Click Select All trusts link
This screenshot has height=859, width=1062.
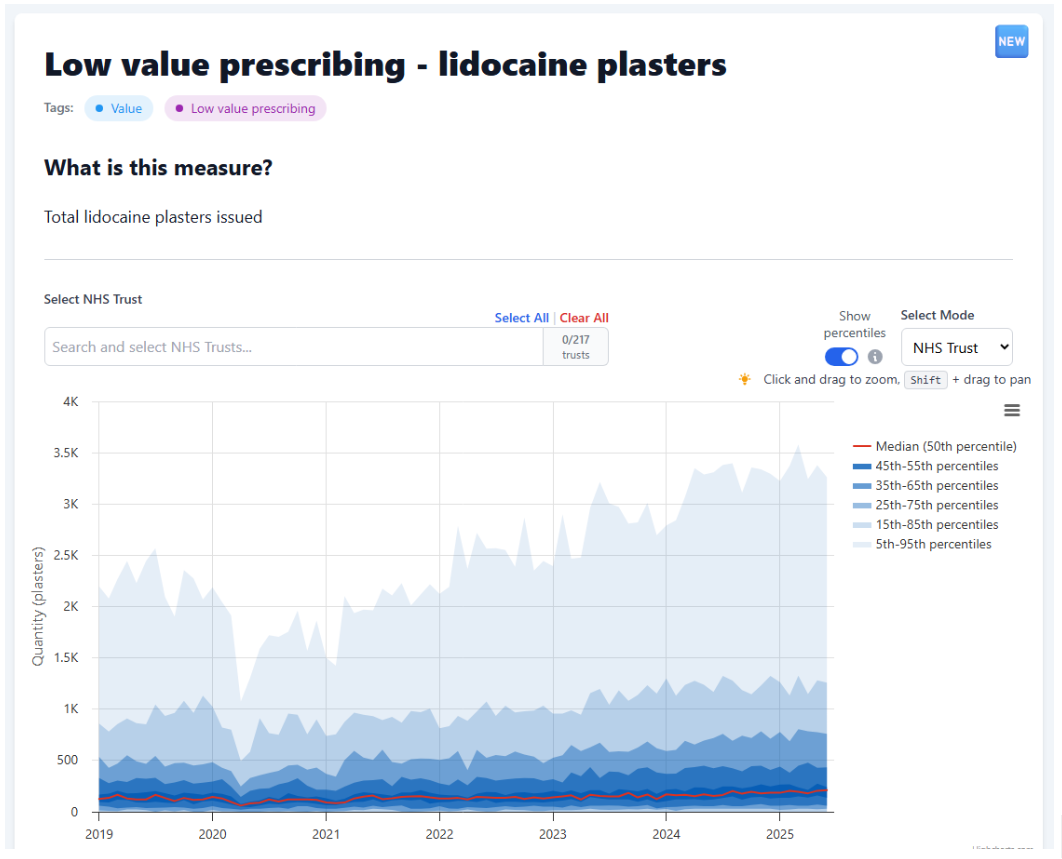click(521, 318)
